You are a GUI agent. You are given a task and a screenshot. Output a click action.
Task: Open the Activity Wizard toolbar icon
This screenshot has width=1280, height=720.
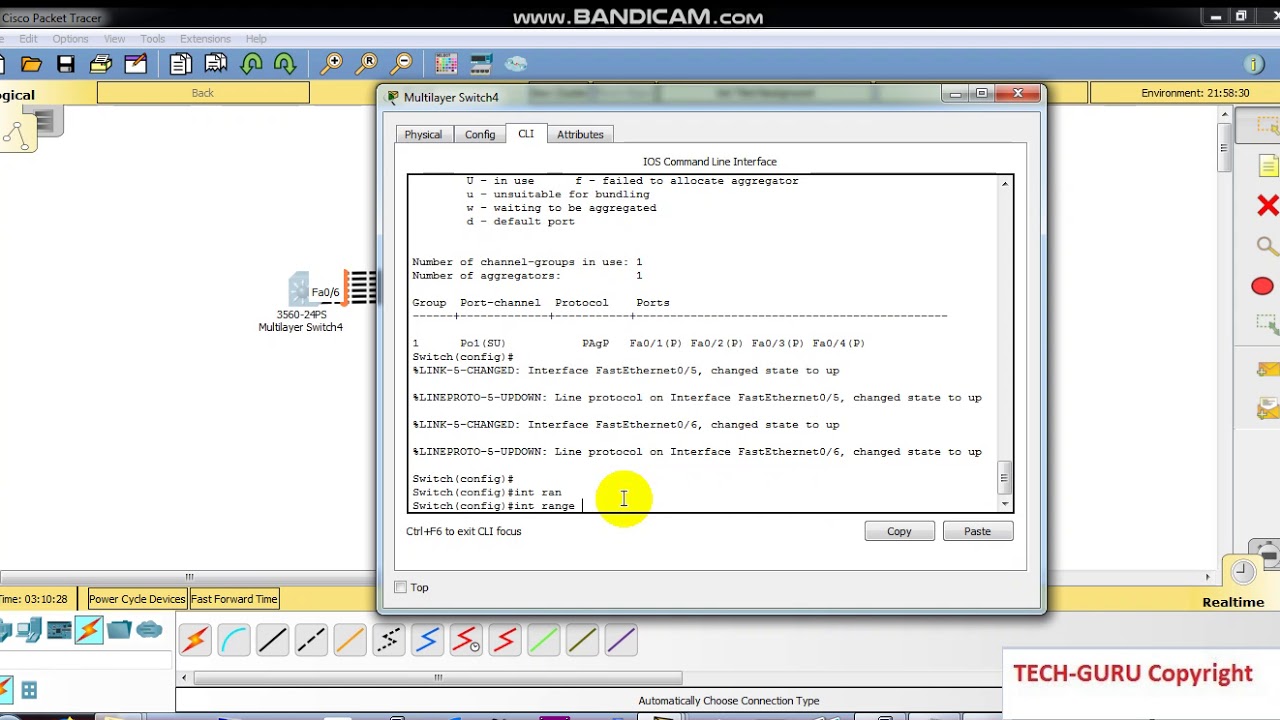click(x=135, y=64)
